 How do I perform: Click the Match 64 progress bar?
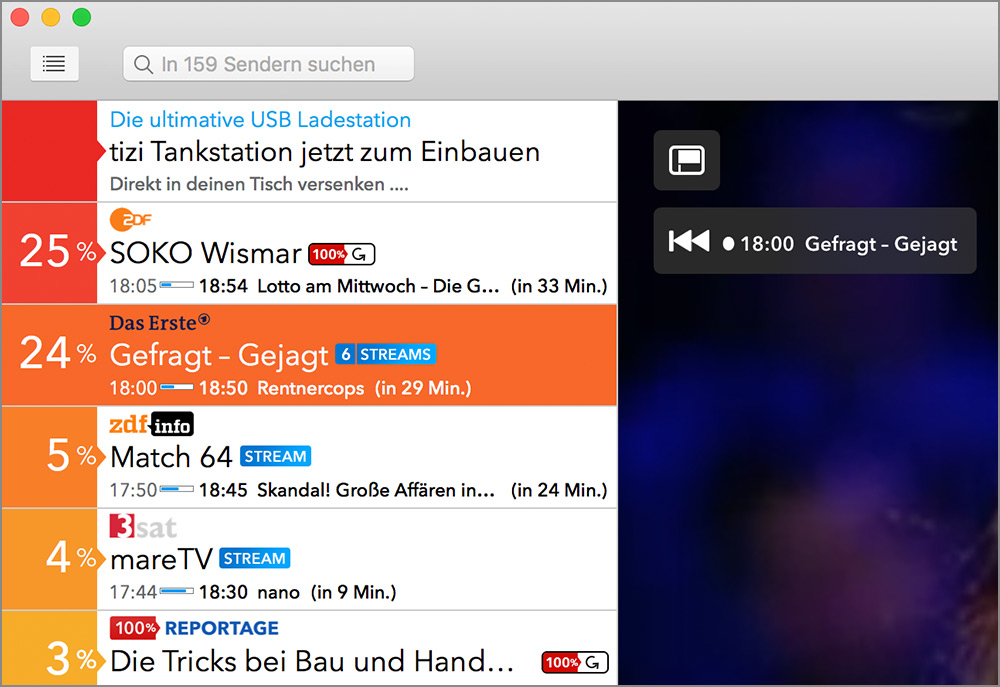coord(177,489)
